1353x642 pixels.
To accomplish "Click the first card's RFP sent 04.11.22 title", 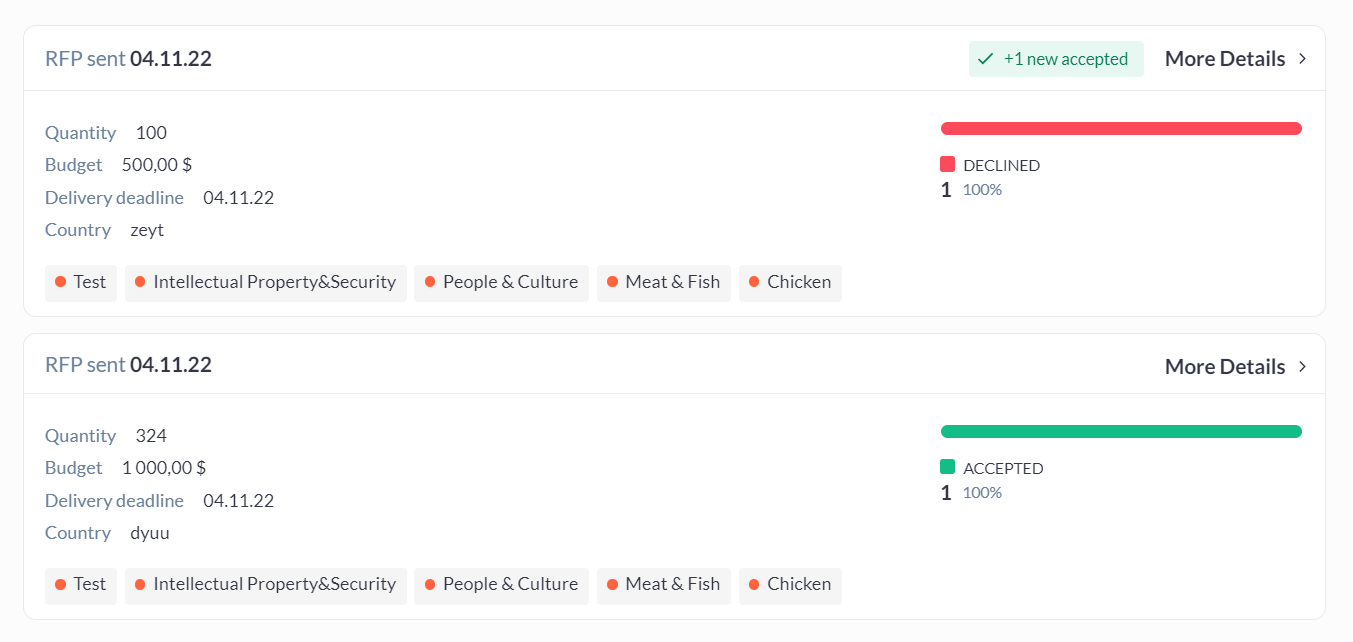I will pos(128,59).
